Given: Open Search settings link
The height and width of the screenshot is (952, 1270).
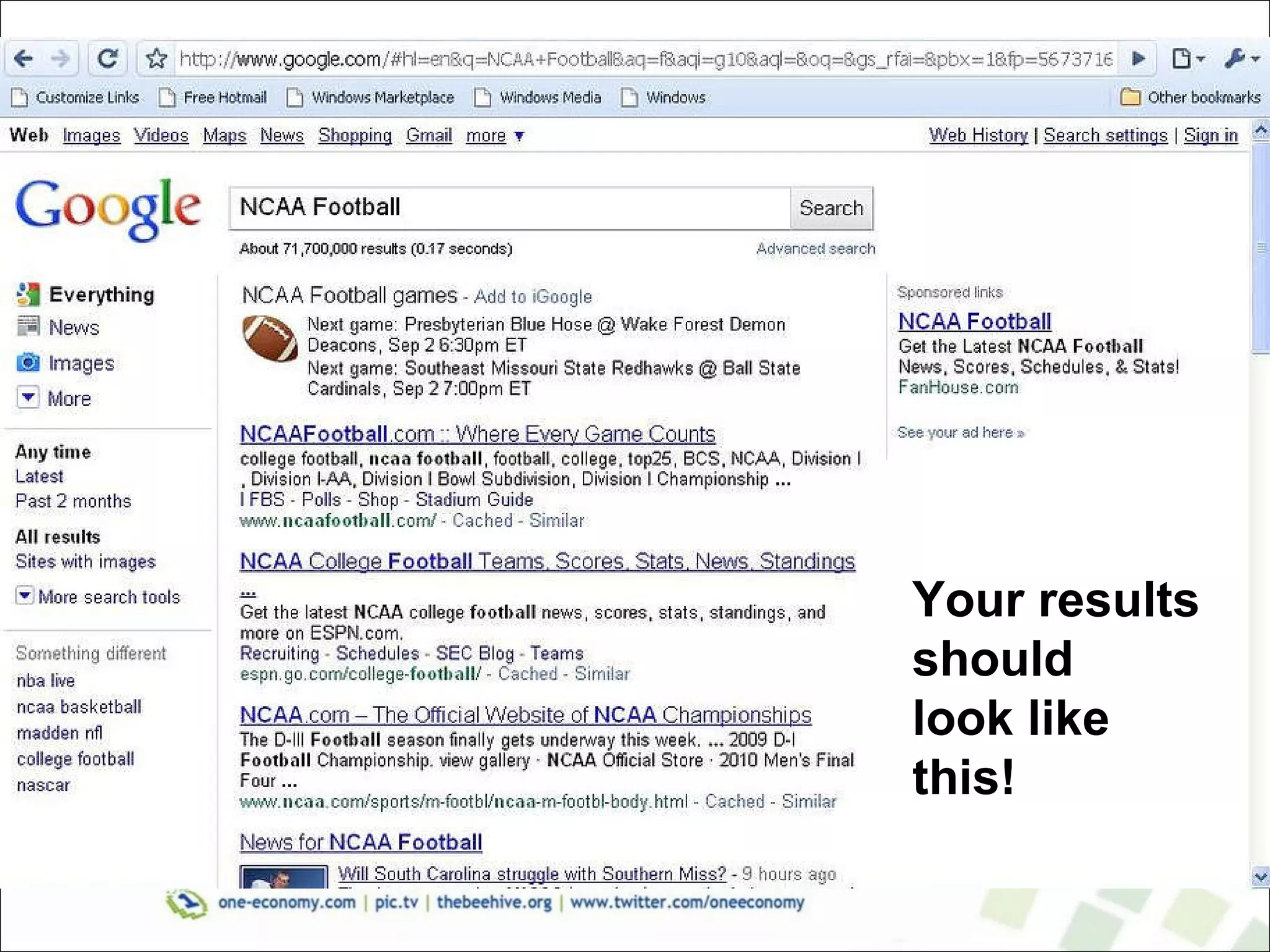Looking at the screenshot, I should point(1105,135).
